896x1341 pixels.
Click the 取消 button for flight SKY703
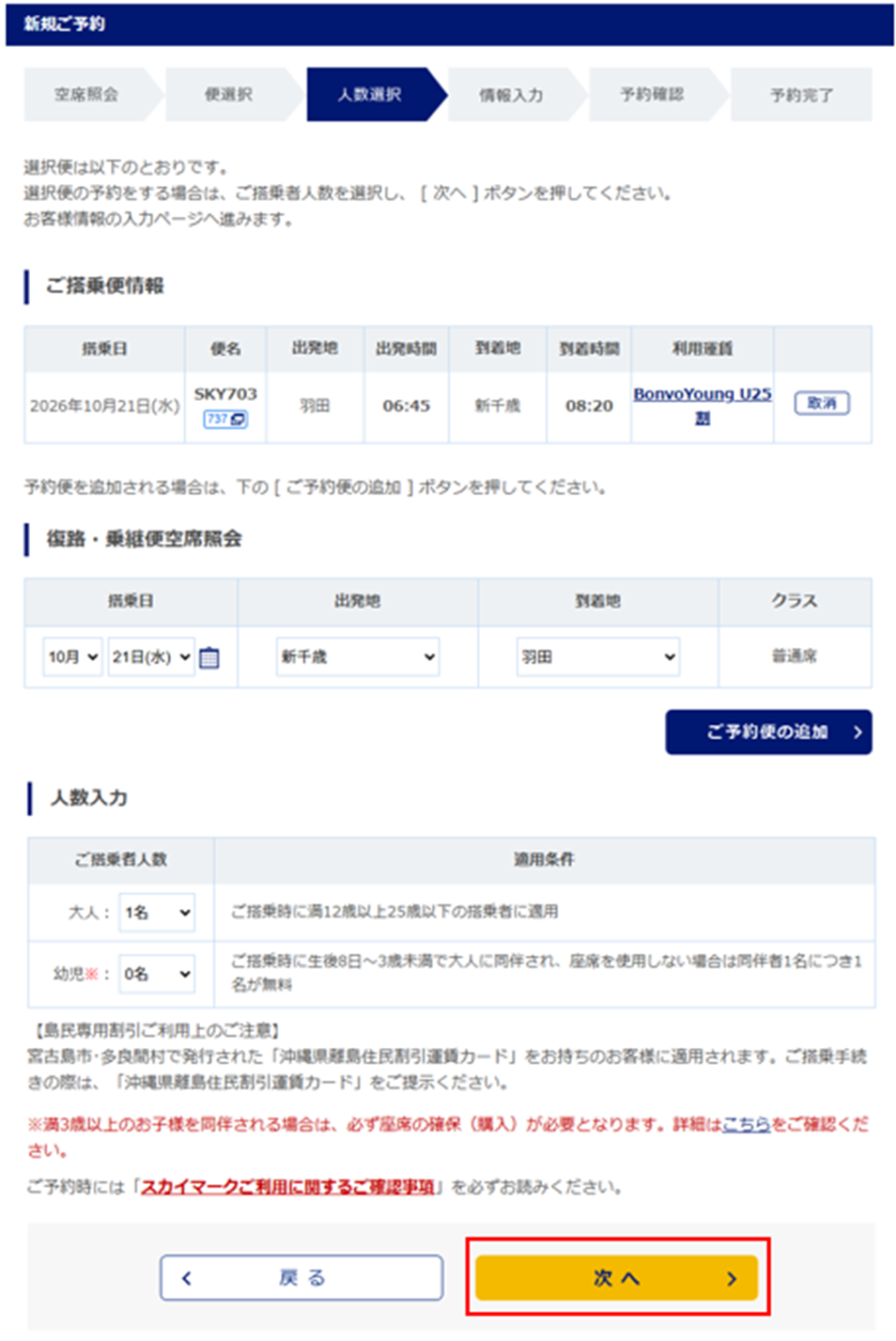tap(822, 403)
